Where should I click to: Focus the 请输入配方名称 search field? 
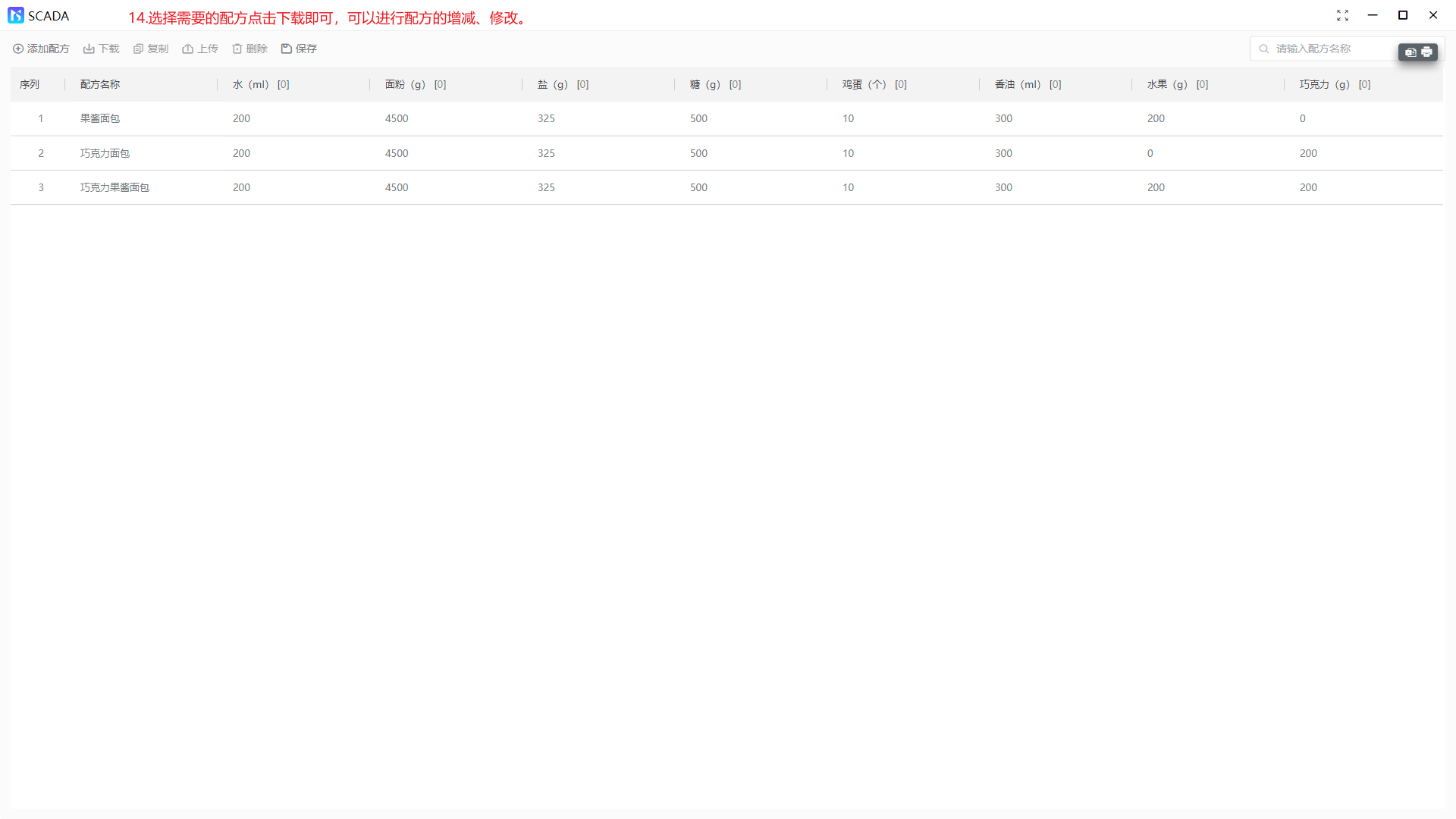click(x=1327, y=49)
